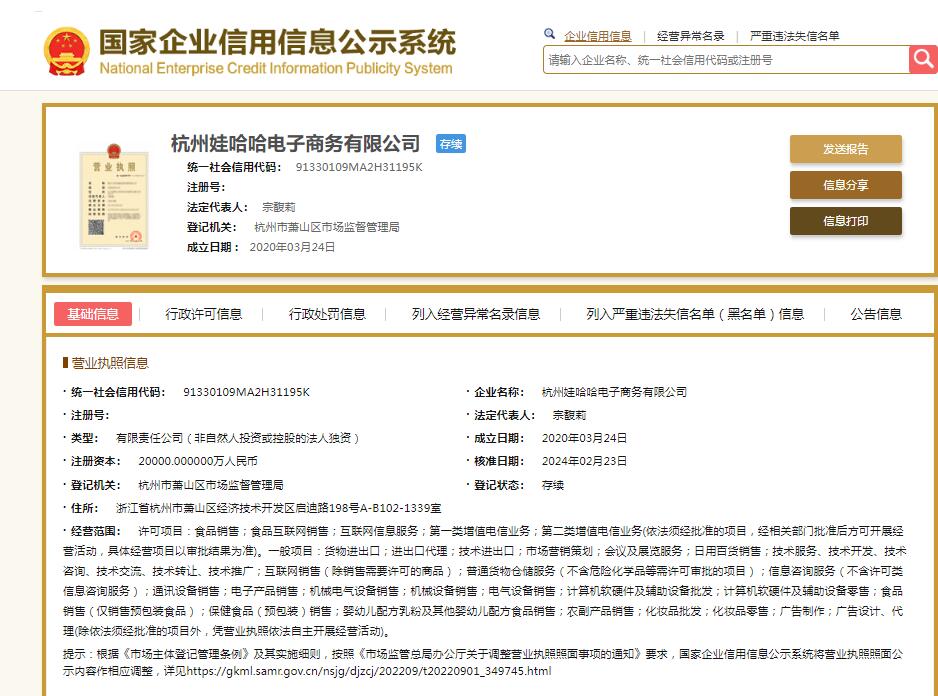Click the national emblem logo

click(x=67, y=53)
